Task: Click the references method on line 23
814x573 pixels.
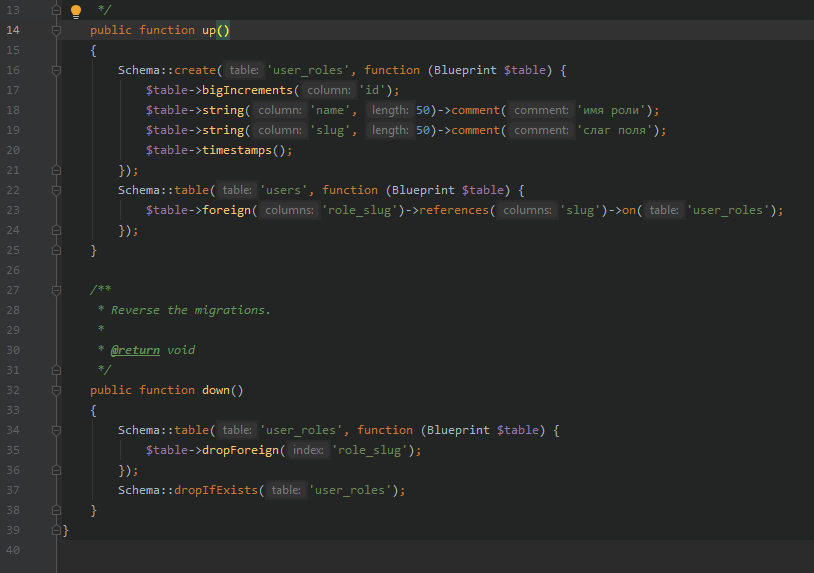Action: (x=454, y=210)
